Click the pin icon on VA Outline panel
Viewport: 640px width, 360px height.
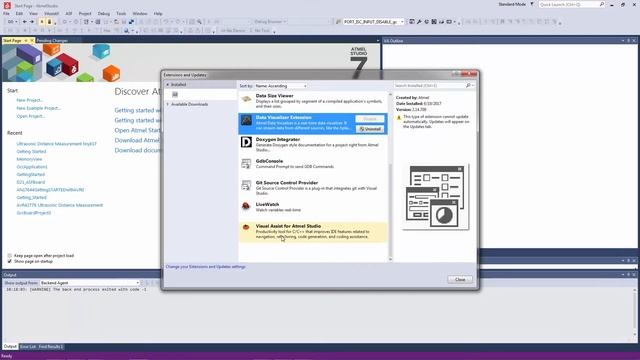(x=629, y=41)
